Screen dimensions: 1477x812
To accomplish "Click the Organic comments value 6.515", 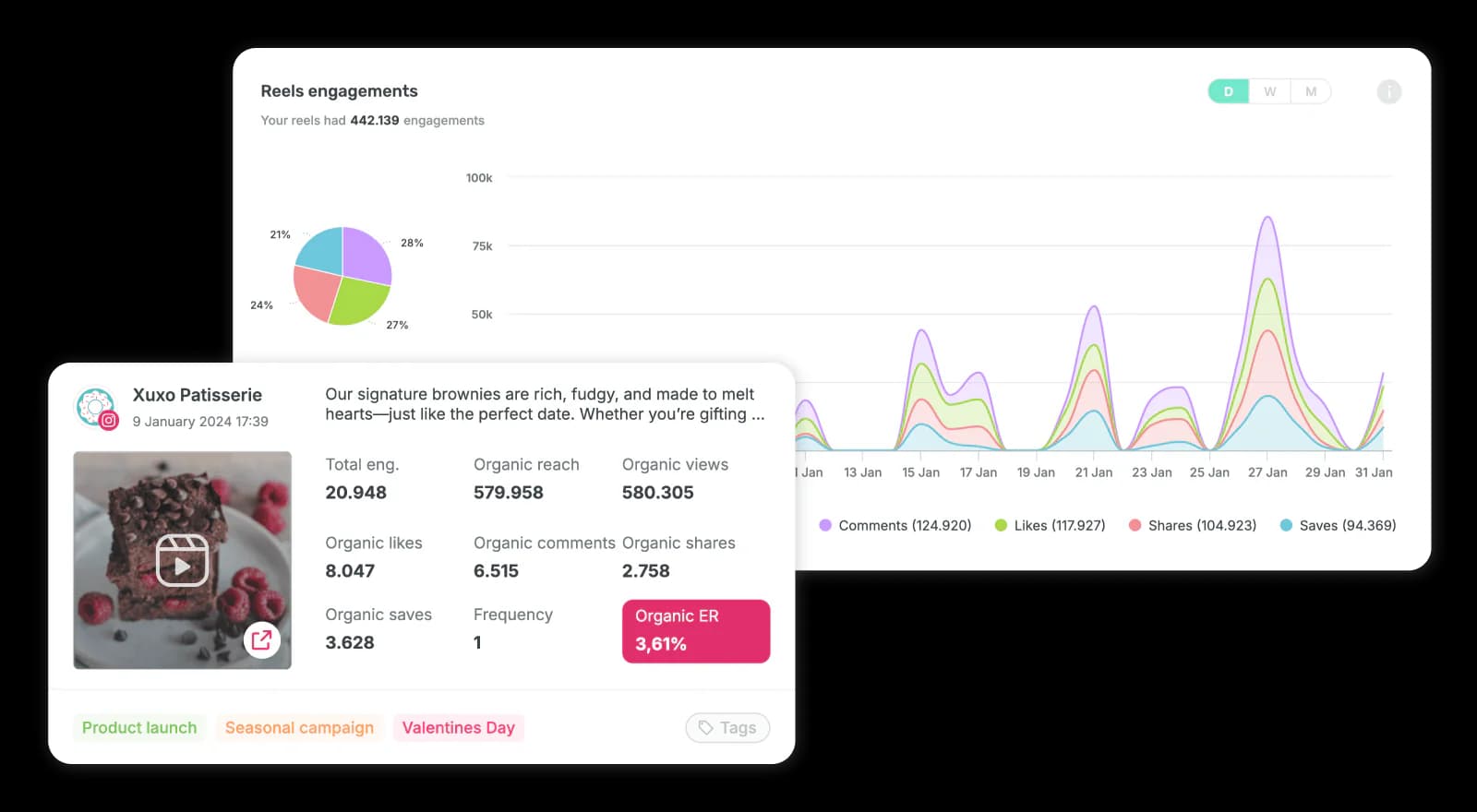I will tap(496, 571).
